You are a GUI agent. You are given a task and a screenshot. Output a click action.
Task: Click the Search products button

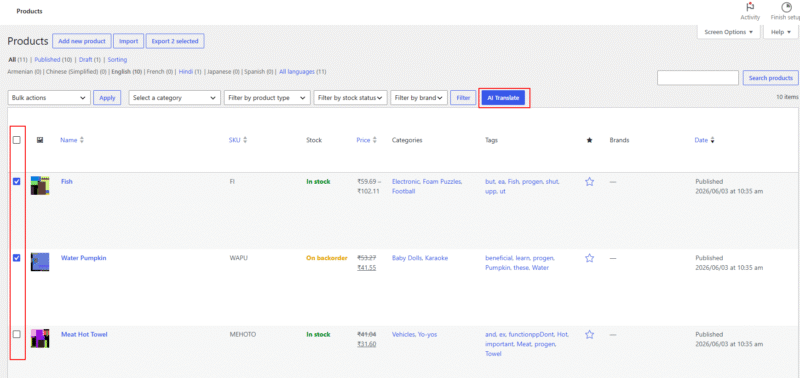[x=770, y=78]
